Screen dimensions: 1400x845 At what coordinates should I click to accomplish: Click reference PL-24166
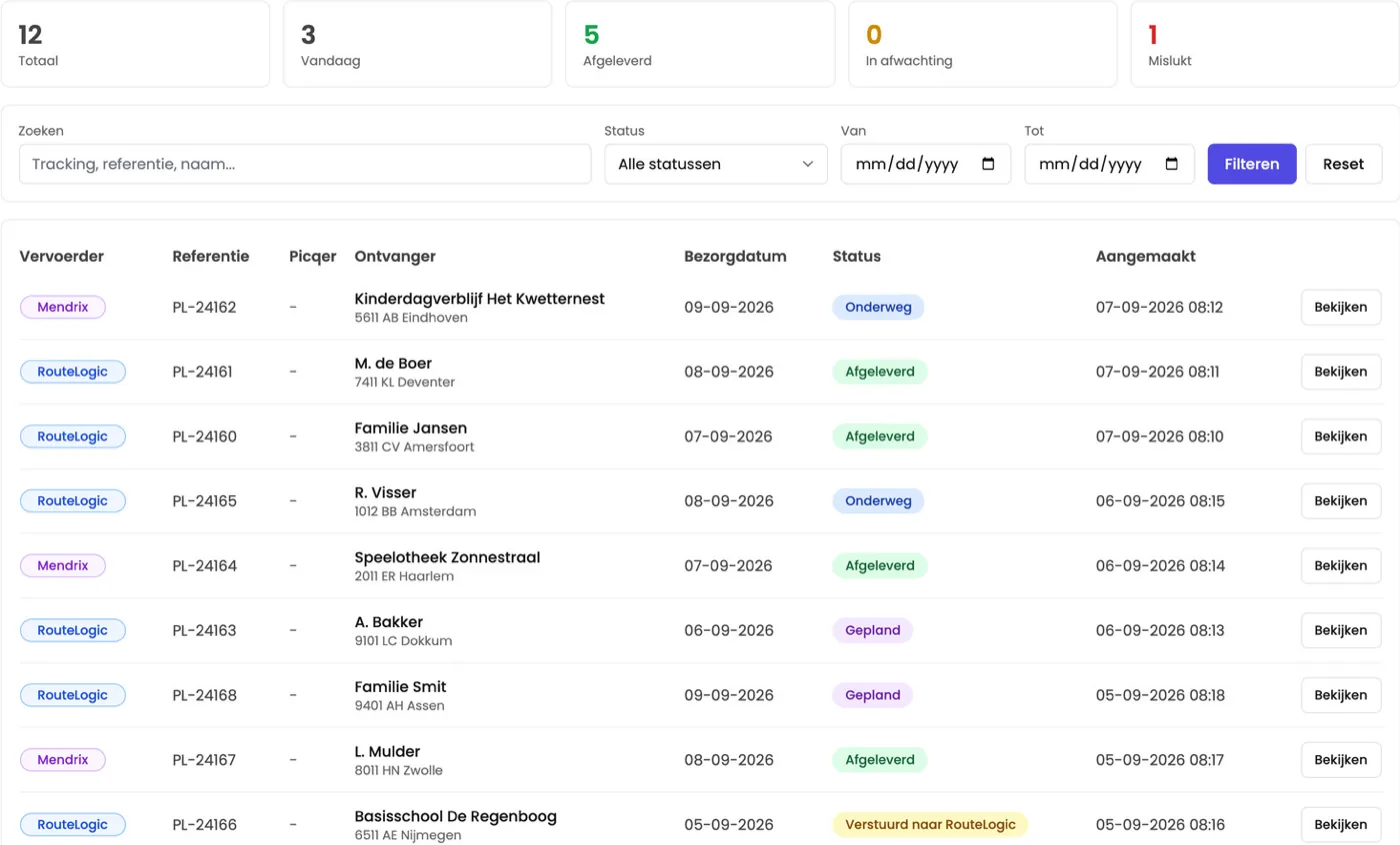click(205, 825)
